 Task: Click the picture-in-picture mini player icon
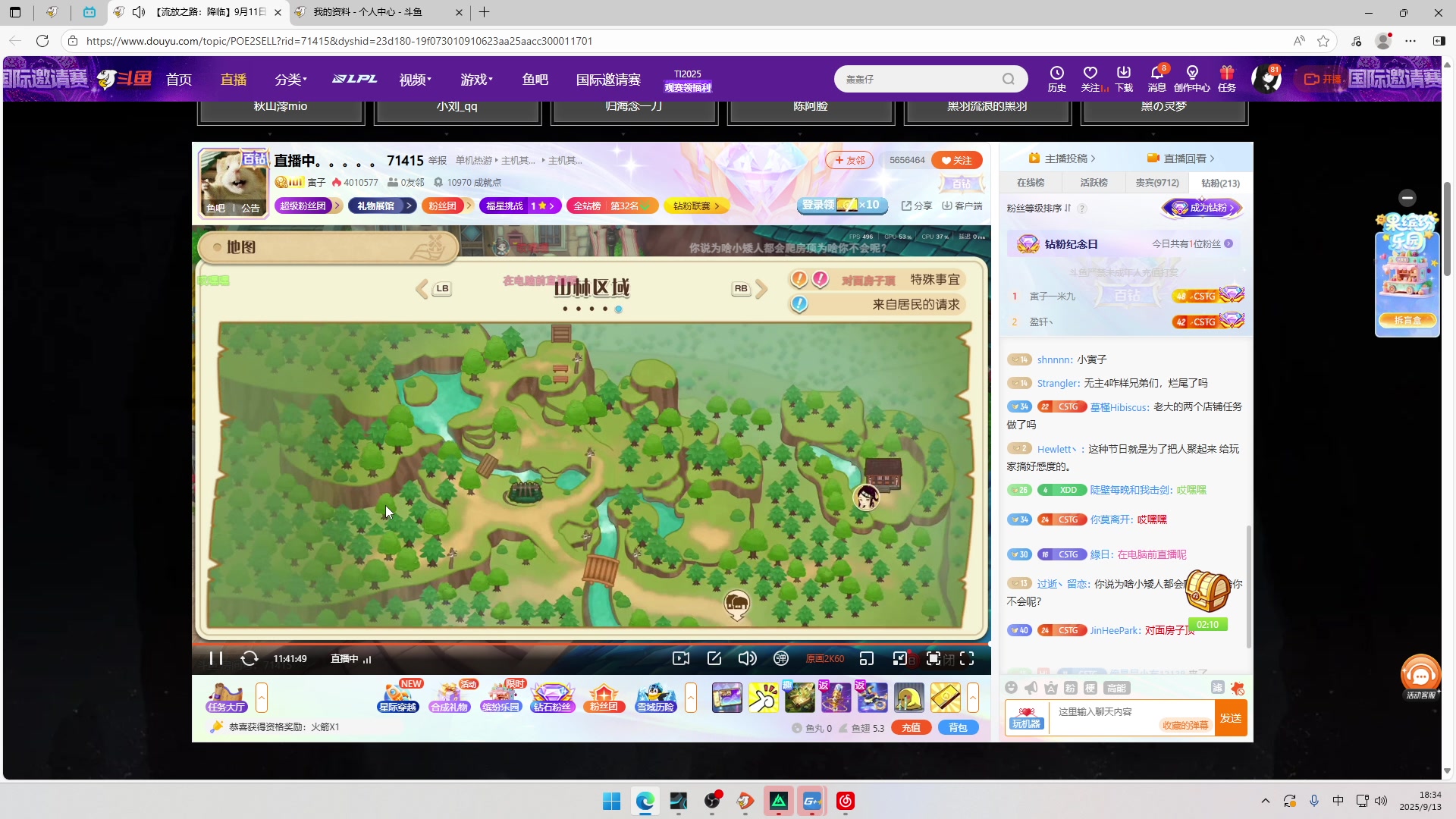pyautogui.click(x=867, y=658)
